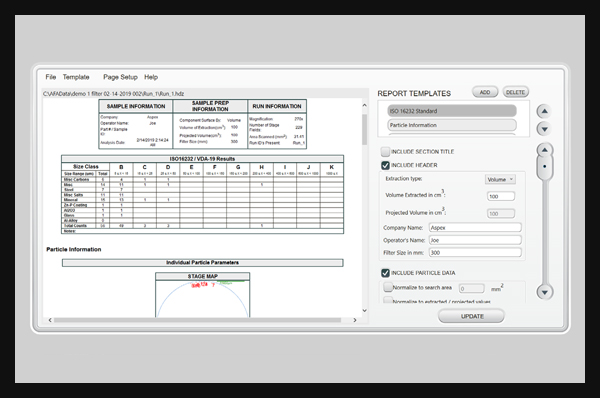Click the Size Class table header
Image resolution: width=600 pixels, height=398 pixels.
(x=86, y=166)
